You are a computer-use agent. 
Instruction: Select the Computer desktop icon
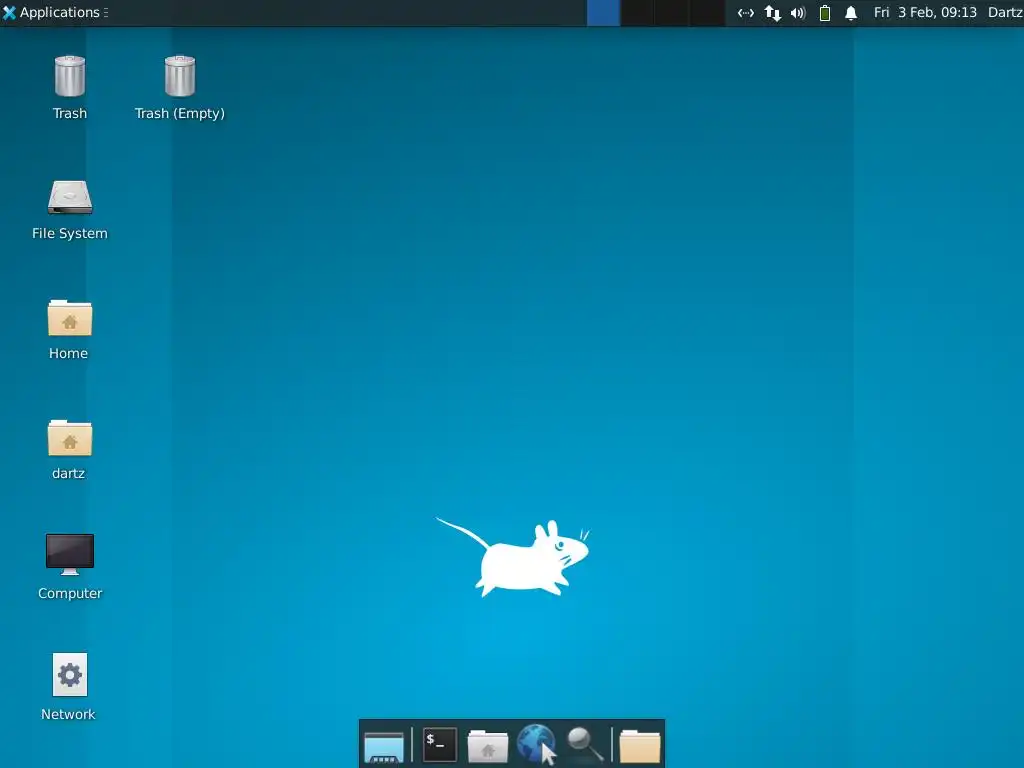(70, 567)
